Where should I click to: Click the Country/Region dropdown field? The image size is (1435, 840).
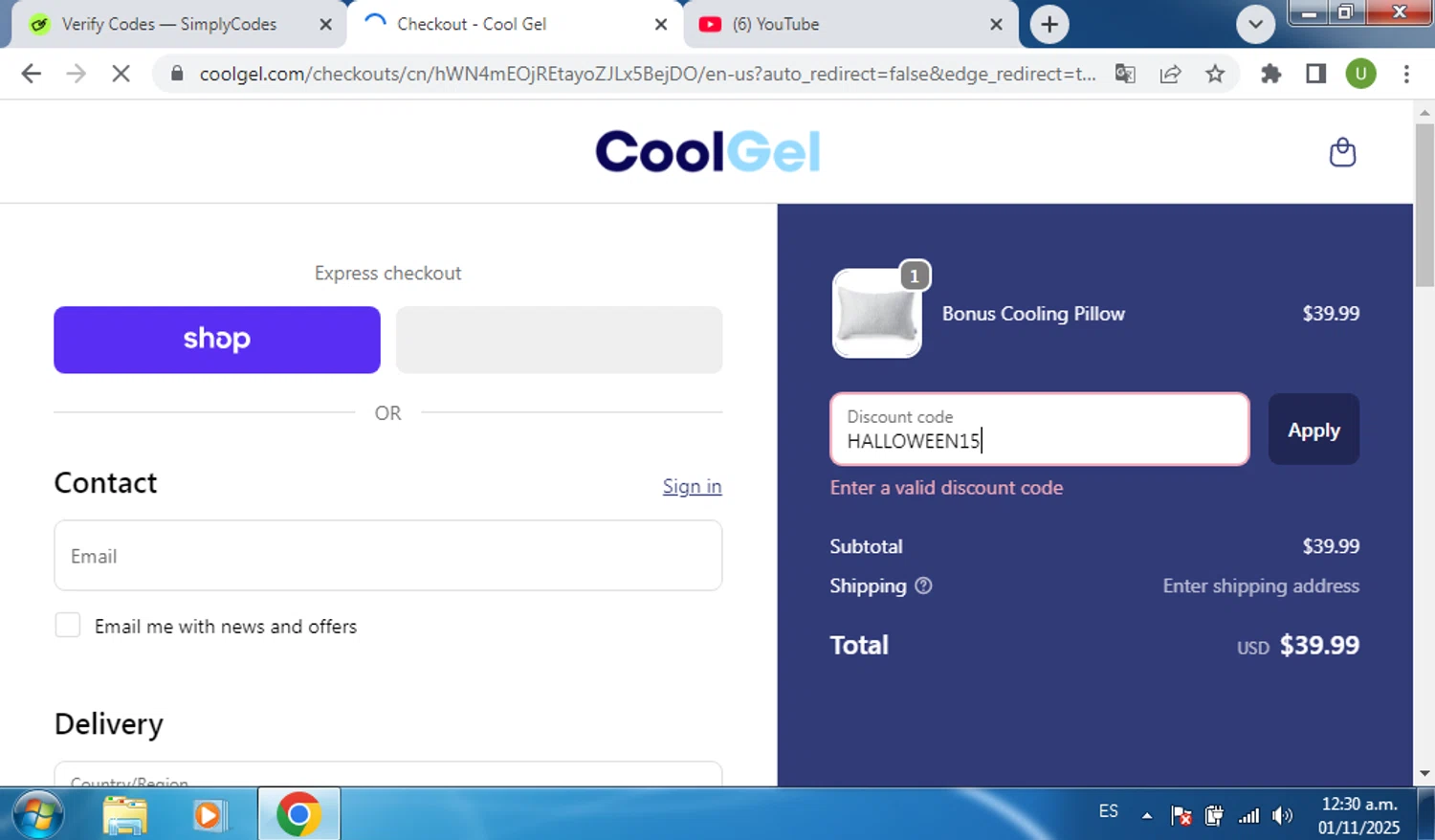coord(388,775)
